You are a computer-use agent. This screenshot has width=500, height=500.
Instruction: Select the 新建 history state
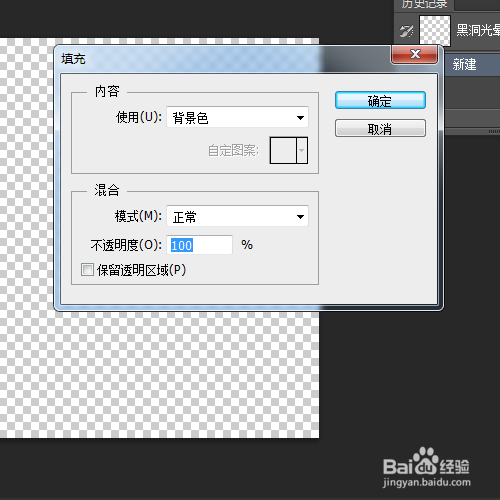point(473,64)
